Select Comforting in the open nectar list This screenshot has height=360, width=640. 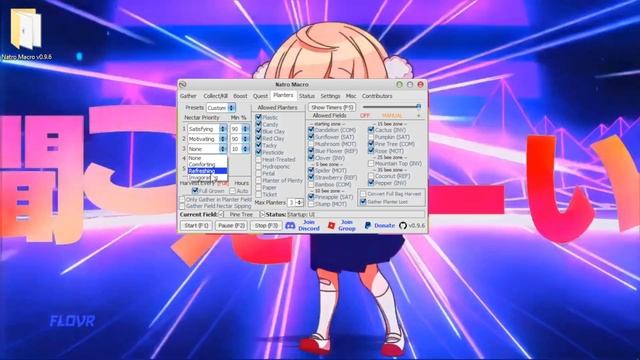point(207,164)
